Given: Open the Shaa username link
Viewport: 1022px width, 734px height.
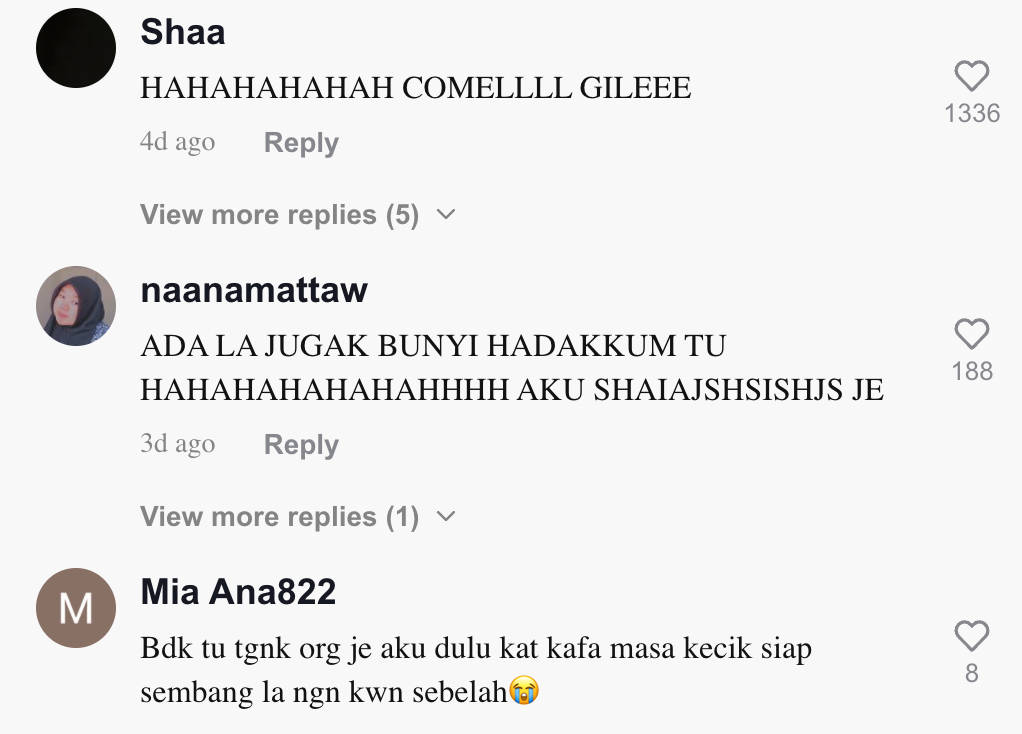Looking at the screenshot, I should click(182, 32).
